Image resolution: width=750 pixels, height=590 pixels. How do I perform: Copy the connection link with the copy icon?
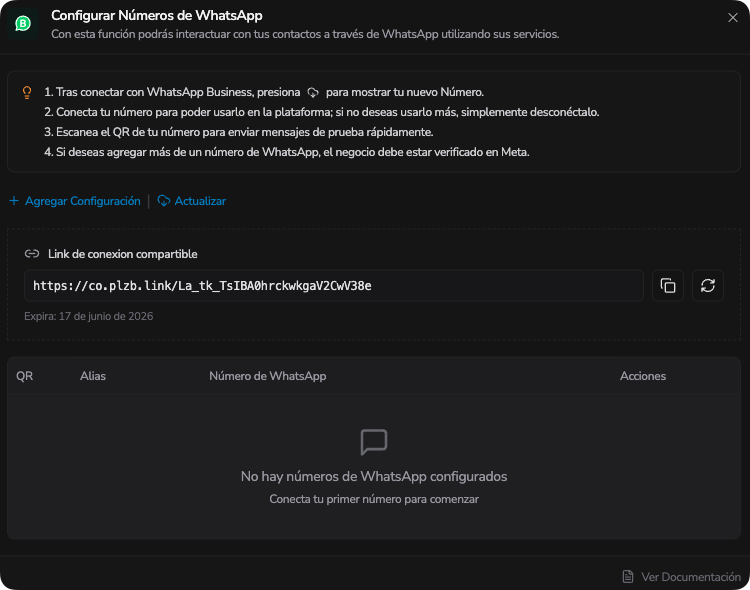[668, 286]
